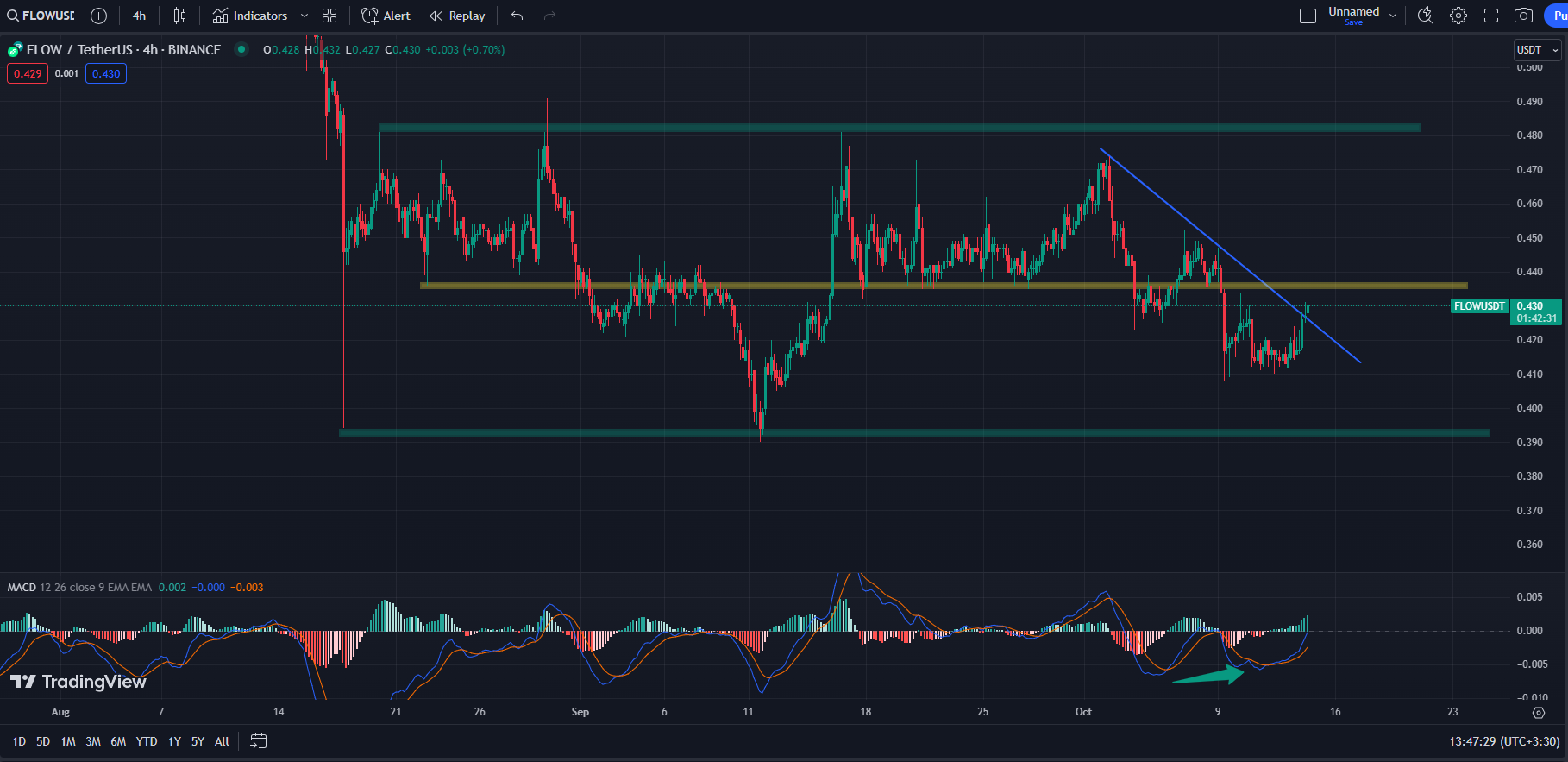The image size is (1568, 762).
Task: Click MACD histogram value 0.002
Action: (x=172, y=587)
